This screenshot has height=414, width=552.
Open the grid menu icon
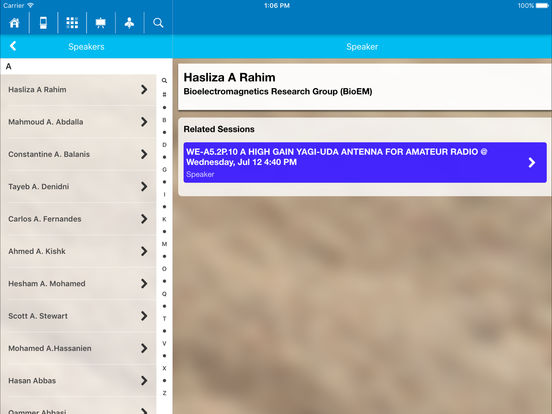point(72,23)
